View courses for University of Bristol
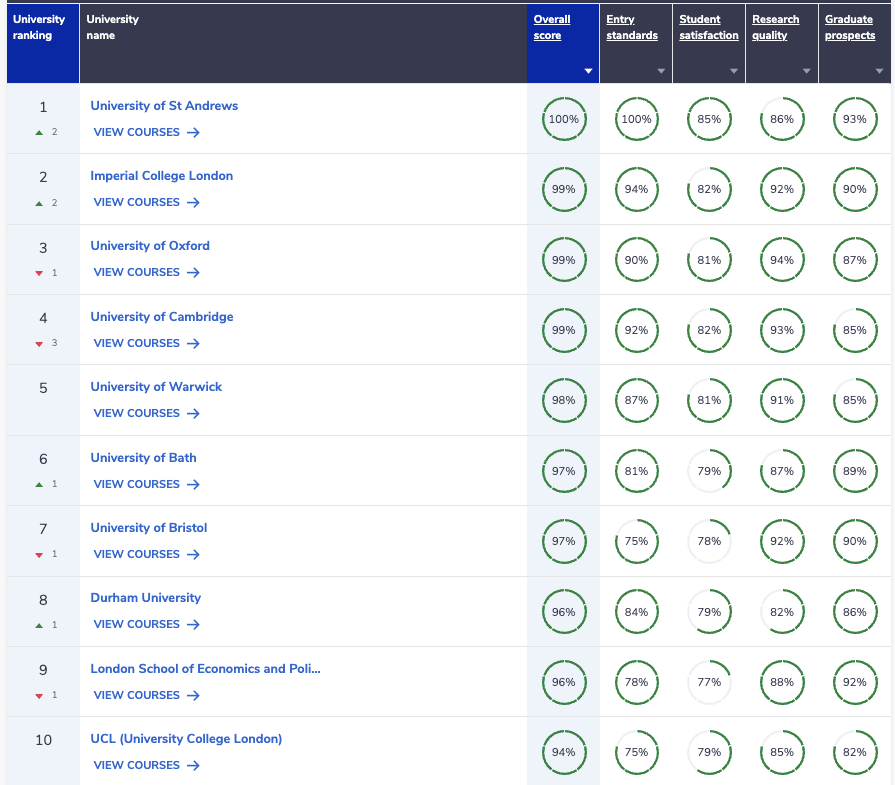 147,554
